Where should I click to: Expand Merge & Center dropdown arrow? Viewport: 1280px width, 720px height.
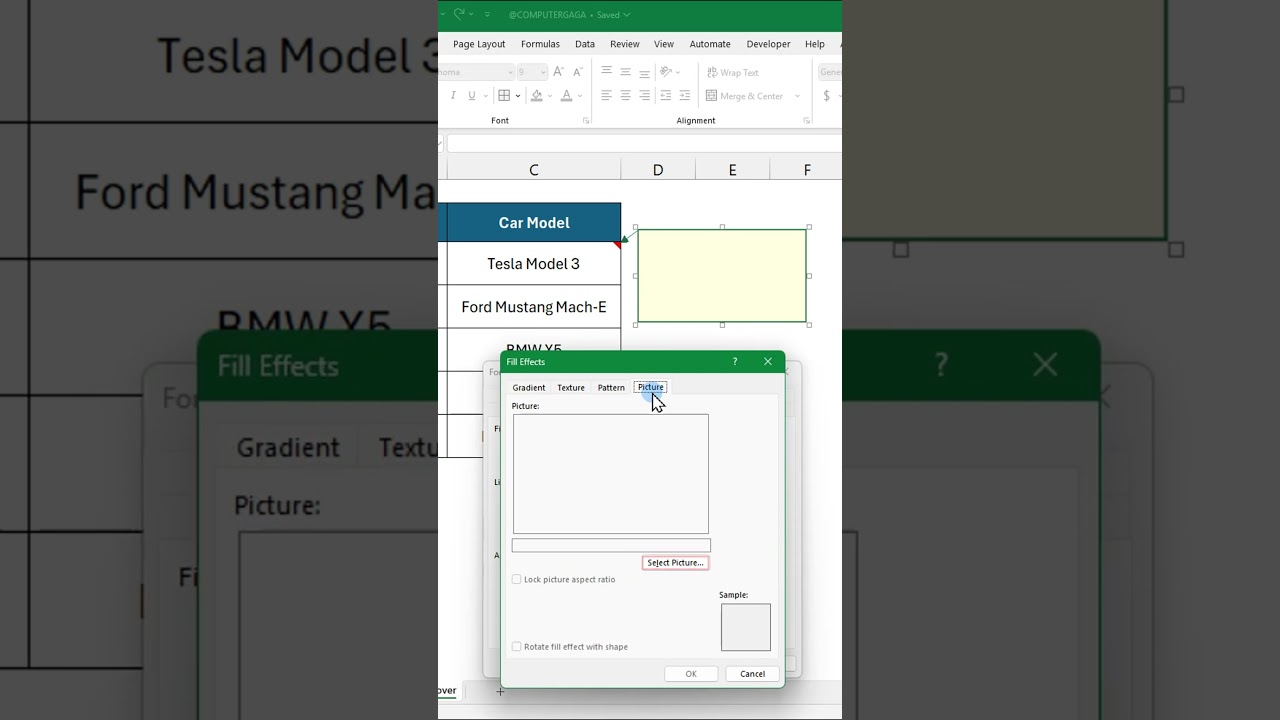[797, 96]
